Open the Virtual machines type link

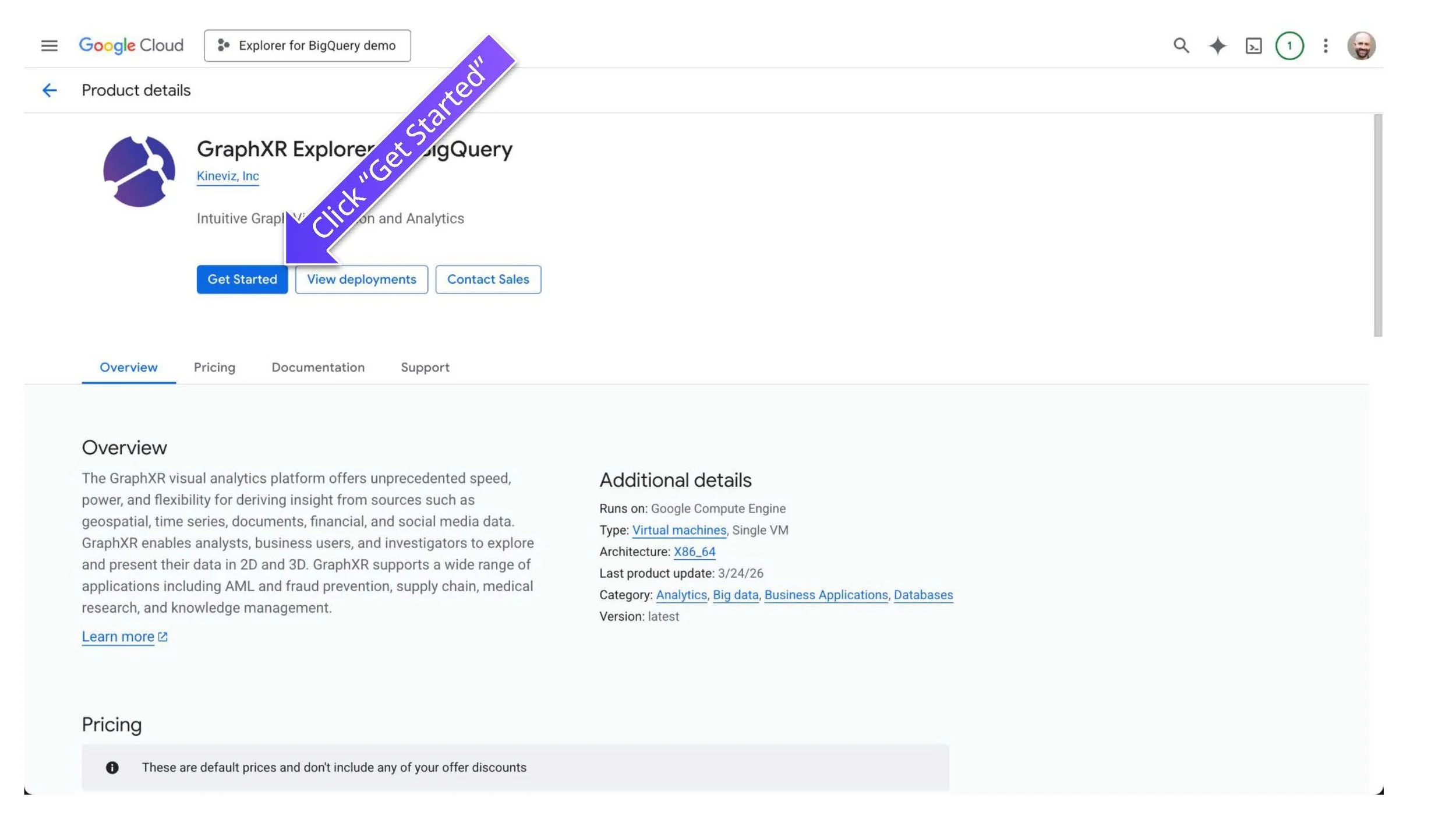point(679,530)
